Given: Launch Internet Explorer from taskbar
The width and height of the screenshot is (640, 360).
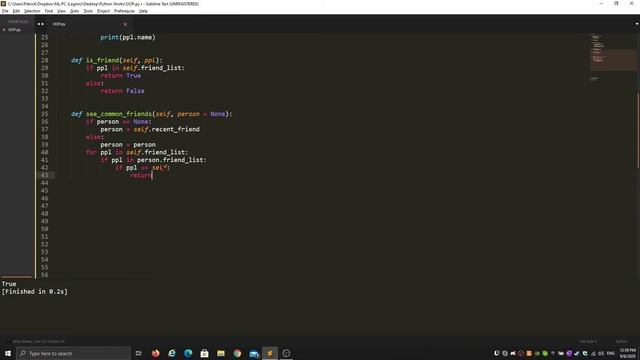Looking at the screenshot, I should click(x=172, y=353).
